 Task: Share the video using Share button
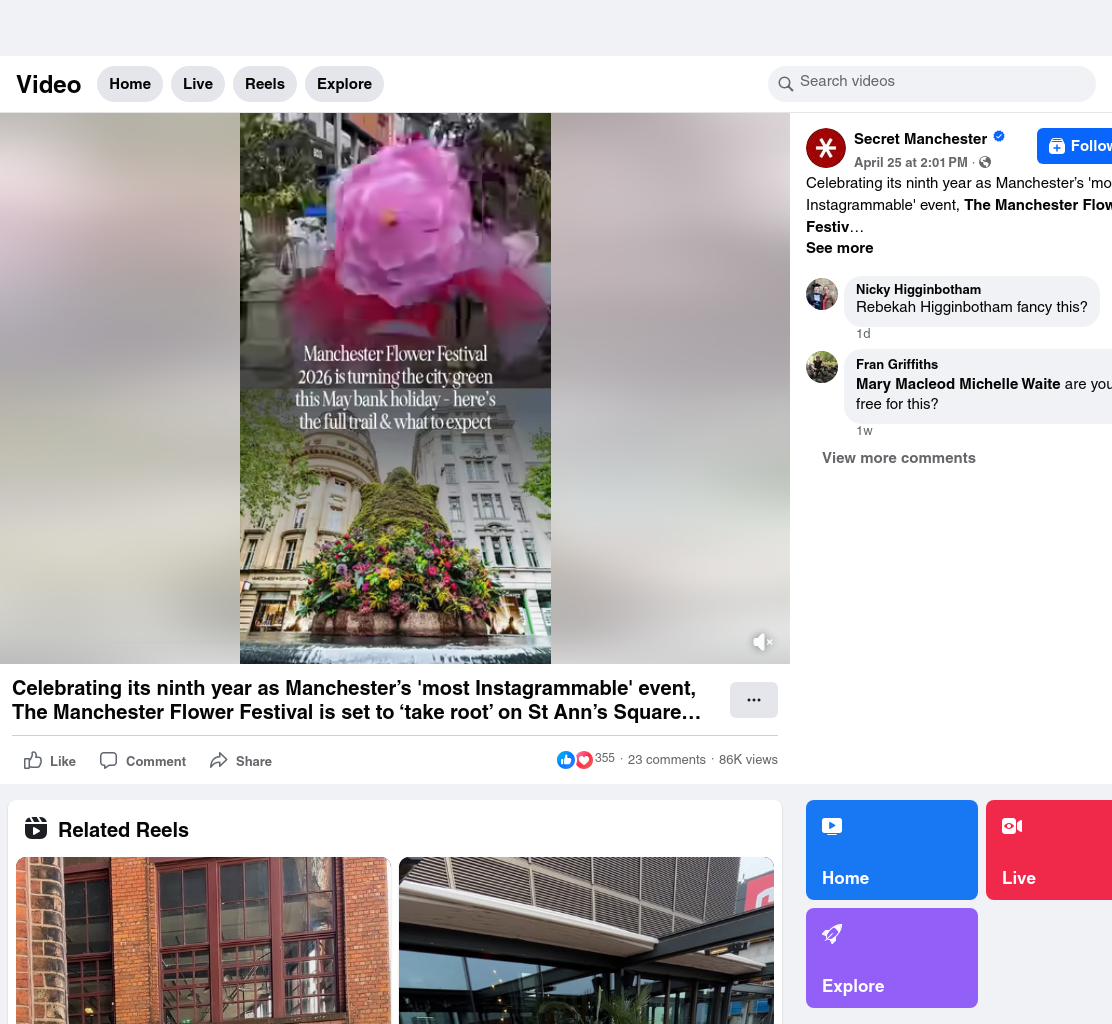click(240, 761)
